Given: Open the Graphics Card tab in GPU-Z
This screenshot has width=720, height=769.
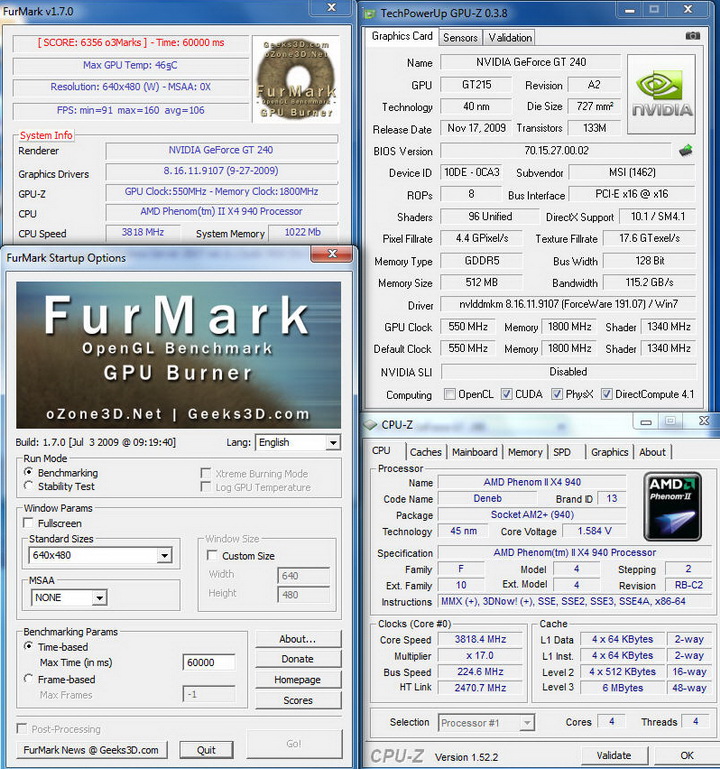Looking at the screenshot, I should (402, 36).
